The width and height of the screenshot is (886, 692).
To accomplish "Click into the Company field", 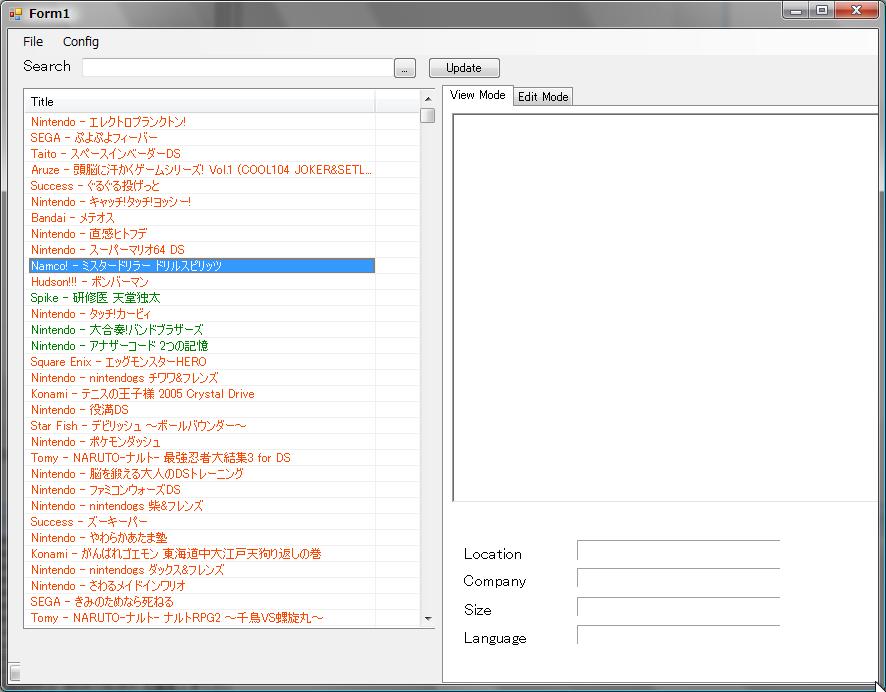I will click(678, 578).
